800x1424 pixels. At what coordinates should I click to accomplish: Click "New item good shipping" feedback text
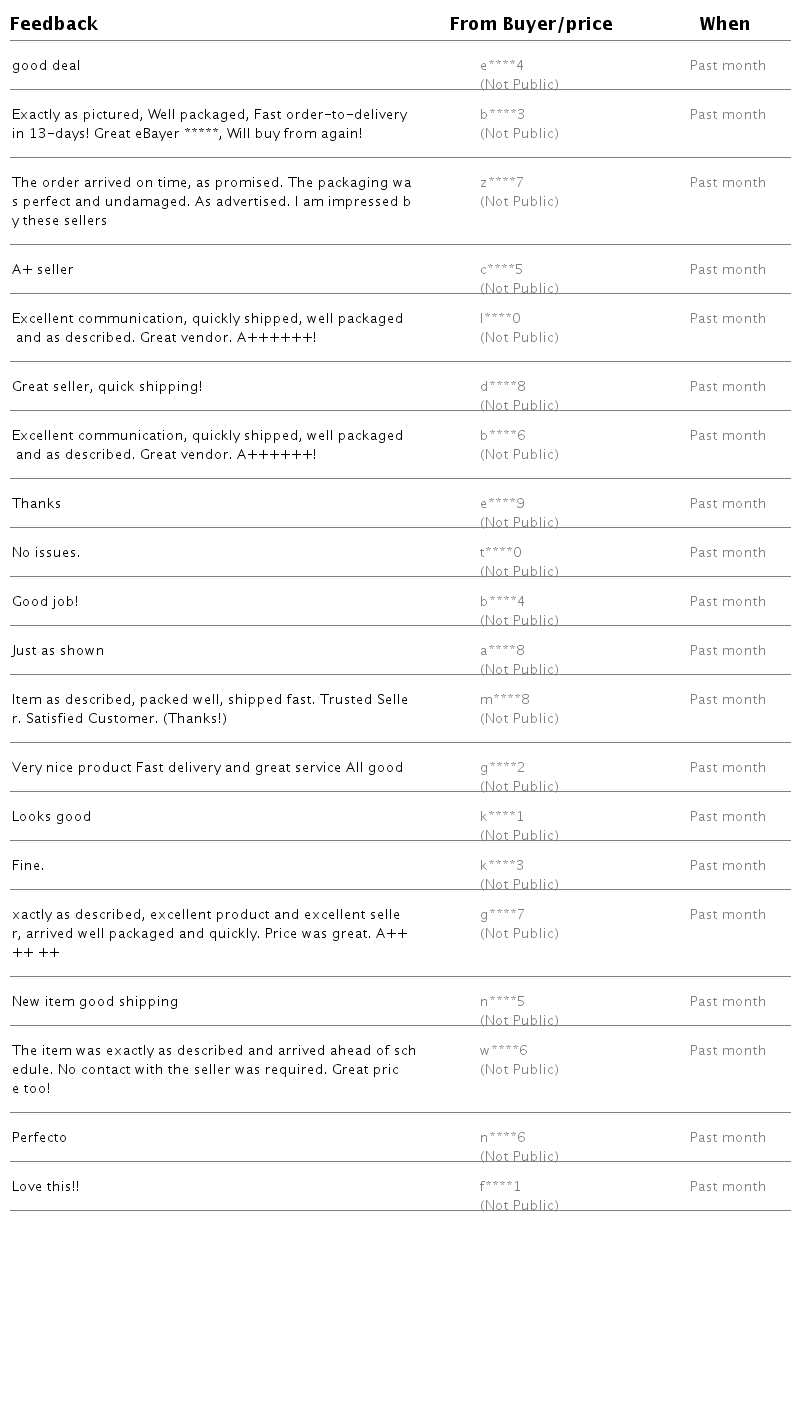[95, 1002]
